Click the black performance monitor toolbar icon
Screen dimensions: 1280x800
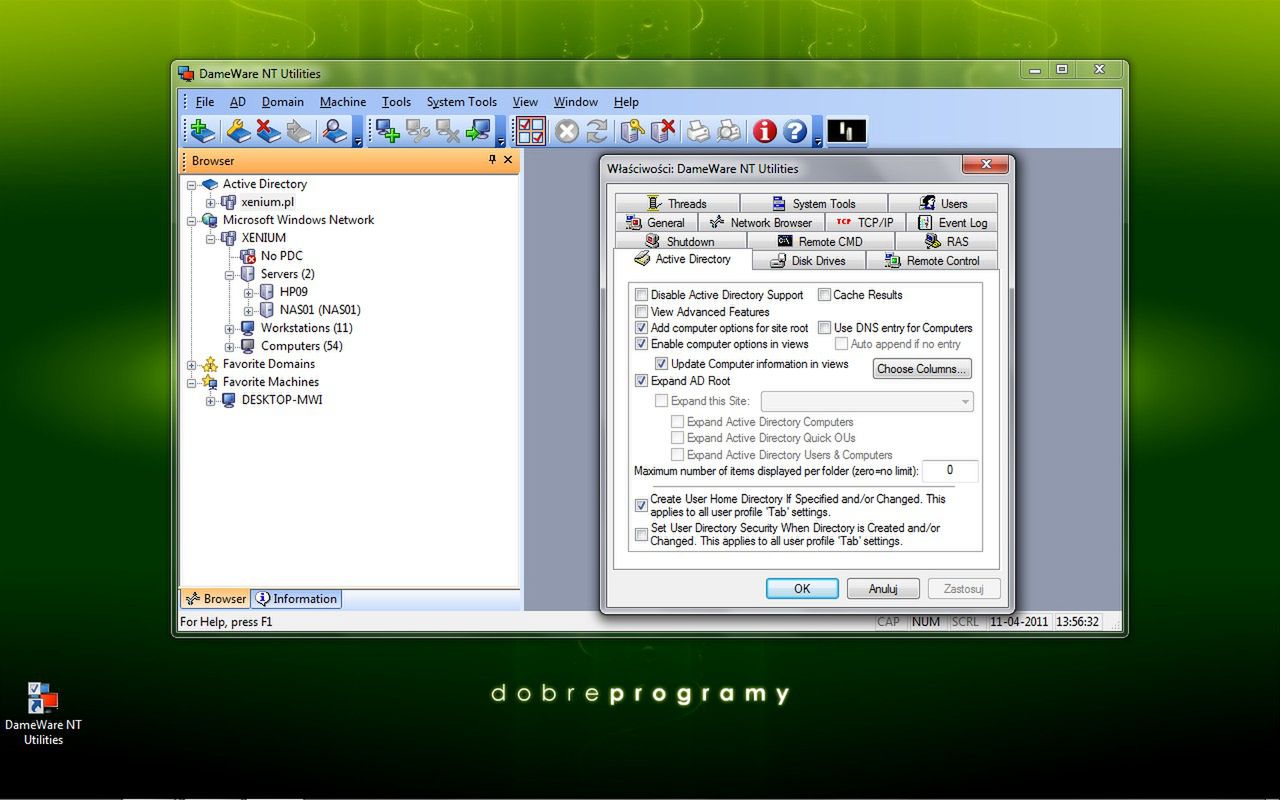point(847,131)
